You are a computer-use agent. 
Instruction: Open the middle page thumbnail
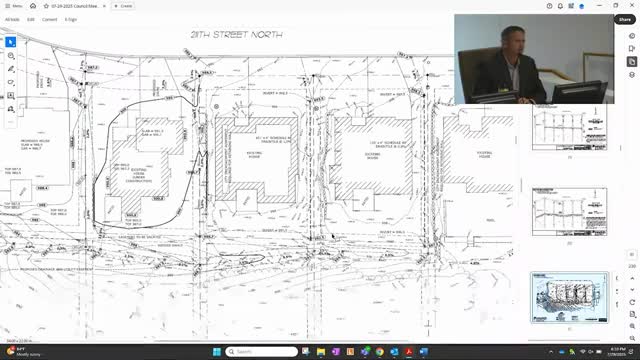click(x=569, y=212)
